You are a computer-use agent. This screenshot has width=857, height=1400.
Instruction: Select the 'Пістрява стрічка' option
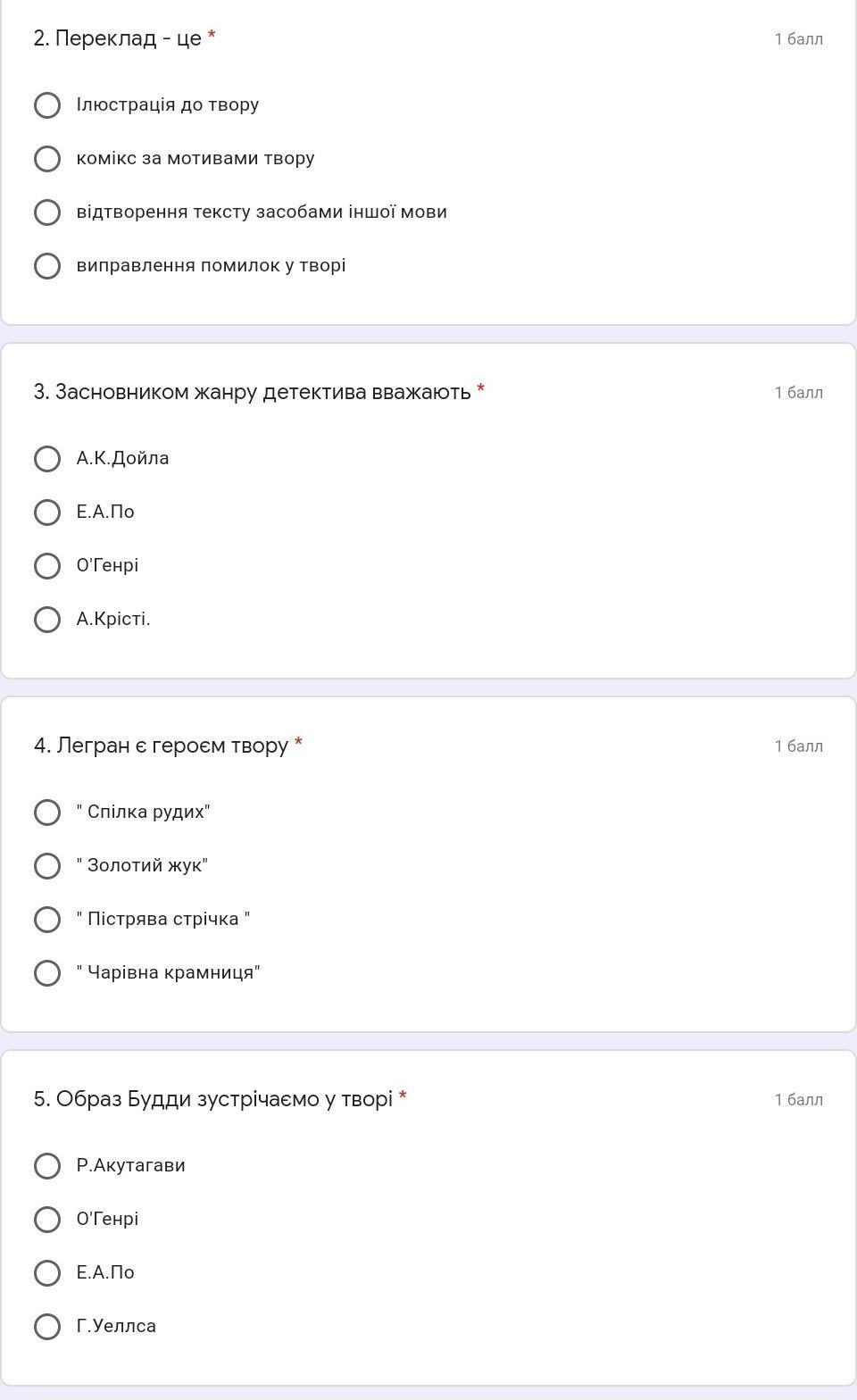[47, 920]
